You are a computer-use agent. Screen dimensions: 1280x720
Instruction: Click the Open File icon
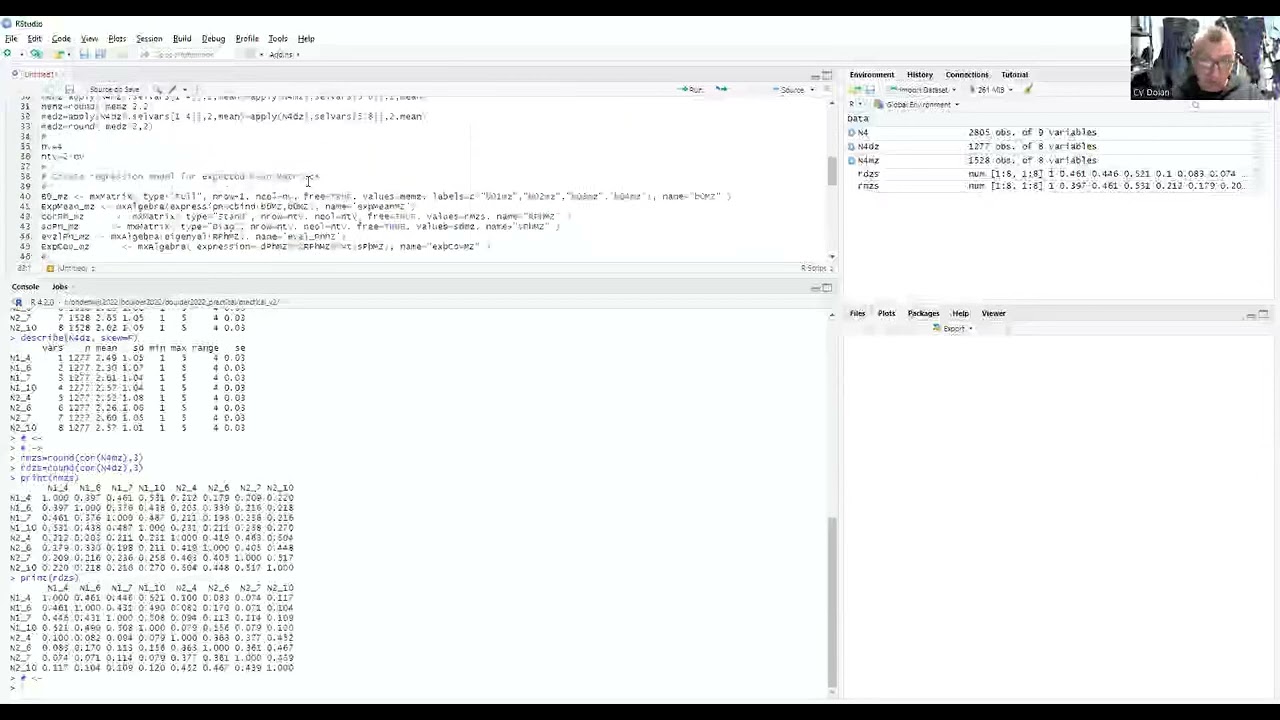[x=60, y=54]
